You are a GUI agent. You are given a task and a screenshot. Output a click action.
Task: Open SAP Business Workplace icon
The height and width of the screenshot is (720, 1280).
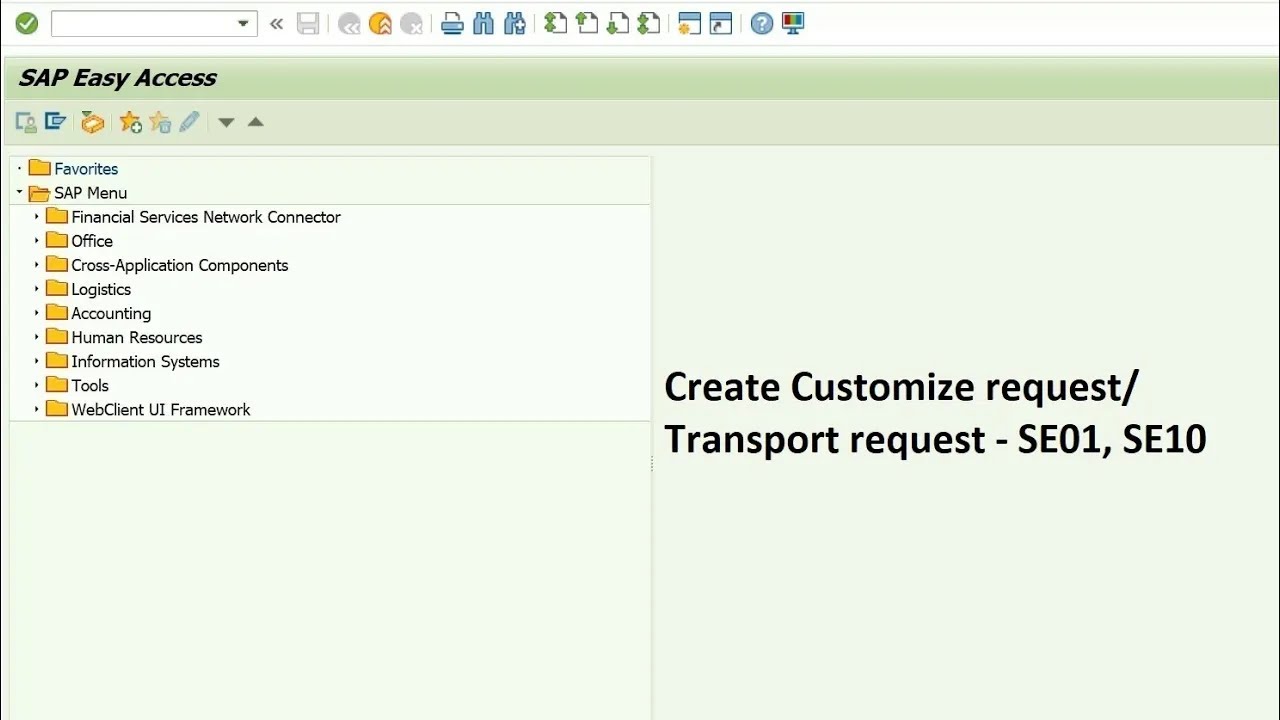93,122
